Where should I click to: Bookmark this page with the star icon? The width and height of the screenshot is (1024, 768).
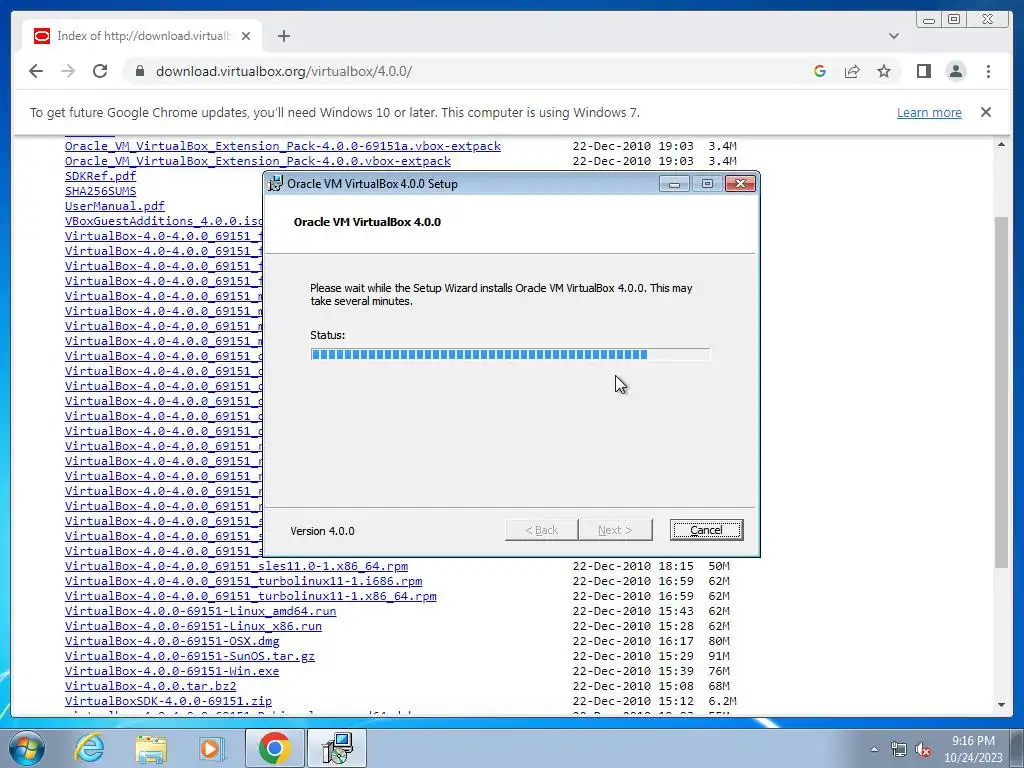[x=884, y=71]
